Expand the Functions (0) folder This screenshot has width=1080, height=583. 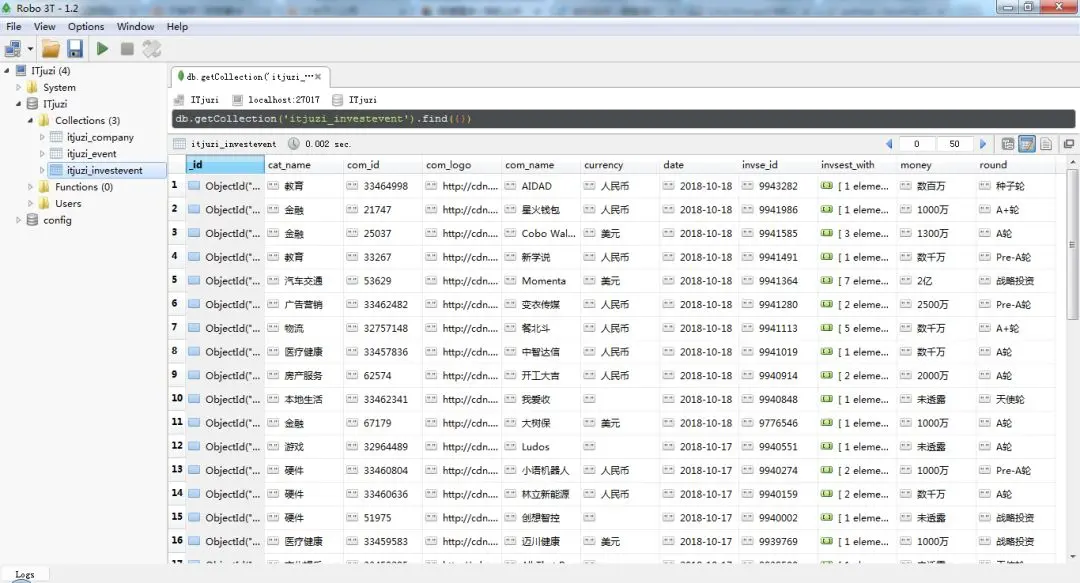pyautogui.click(x=30, y=187)
